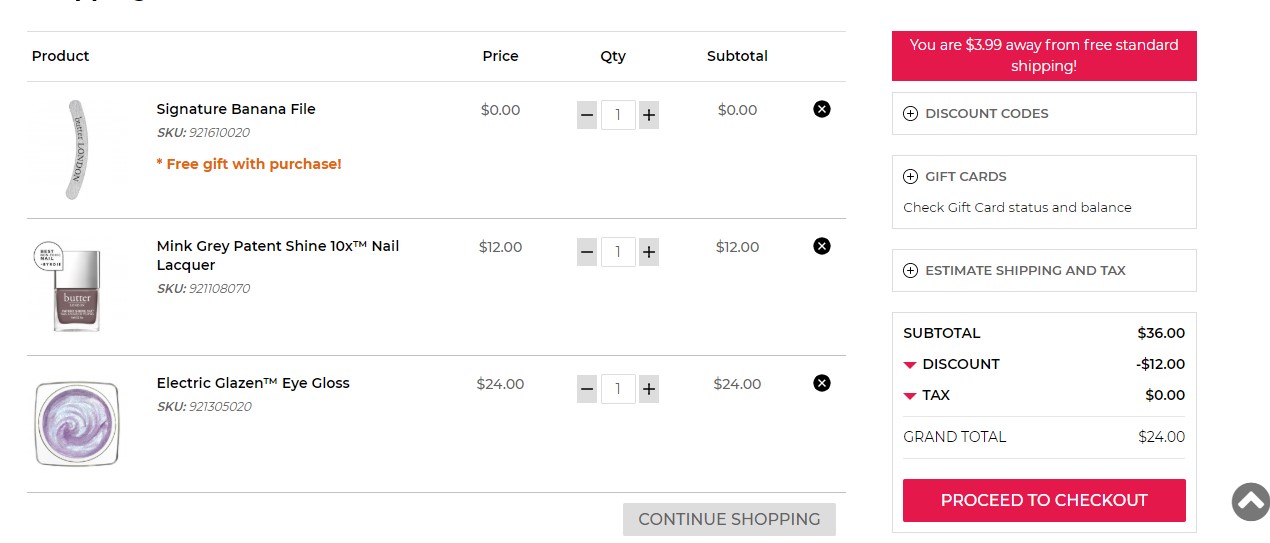Increase quantity of Electric Glazen Eye Gloss

[649, 390]
